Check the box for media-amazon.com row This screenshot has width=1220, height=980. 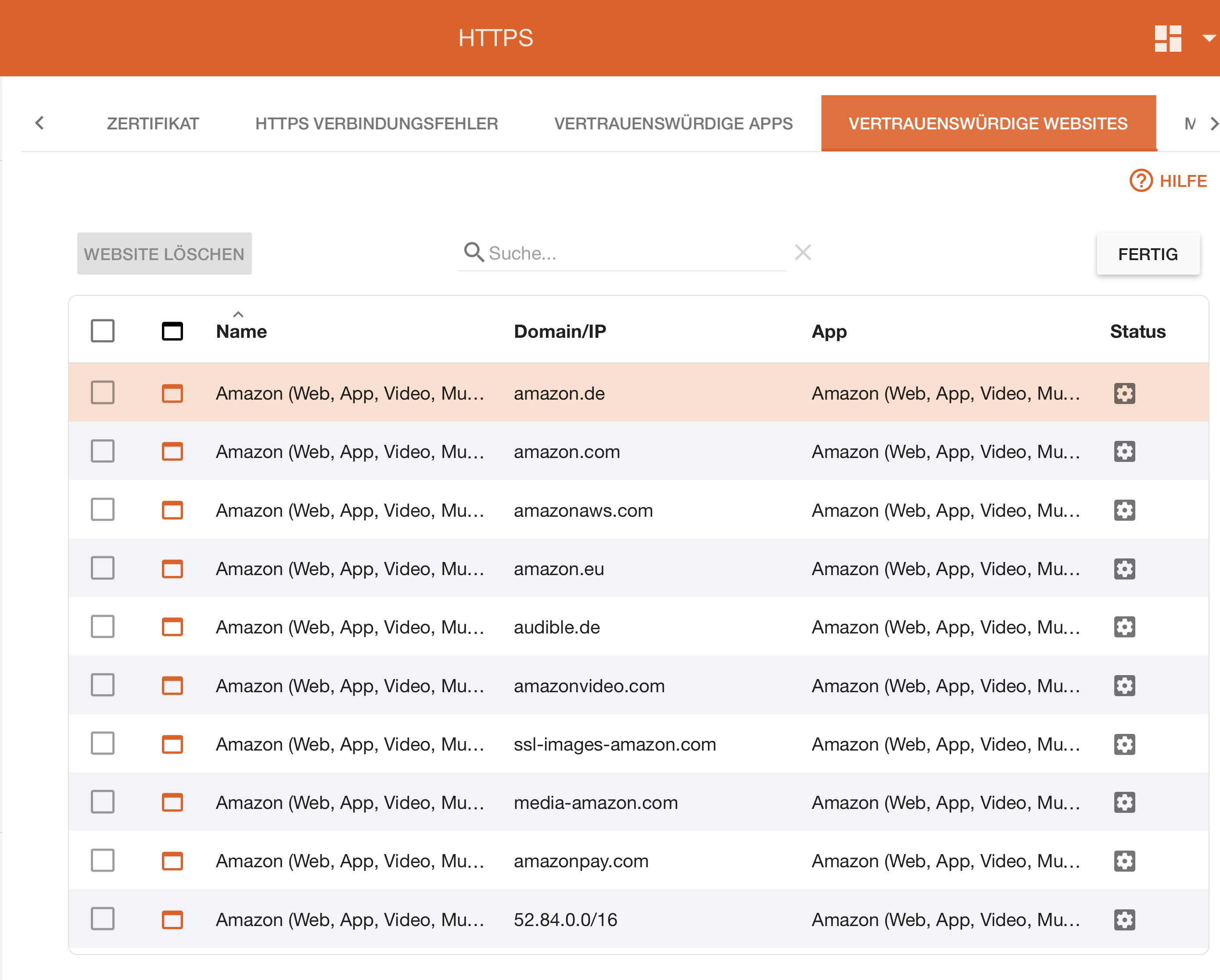102,802
